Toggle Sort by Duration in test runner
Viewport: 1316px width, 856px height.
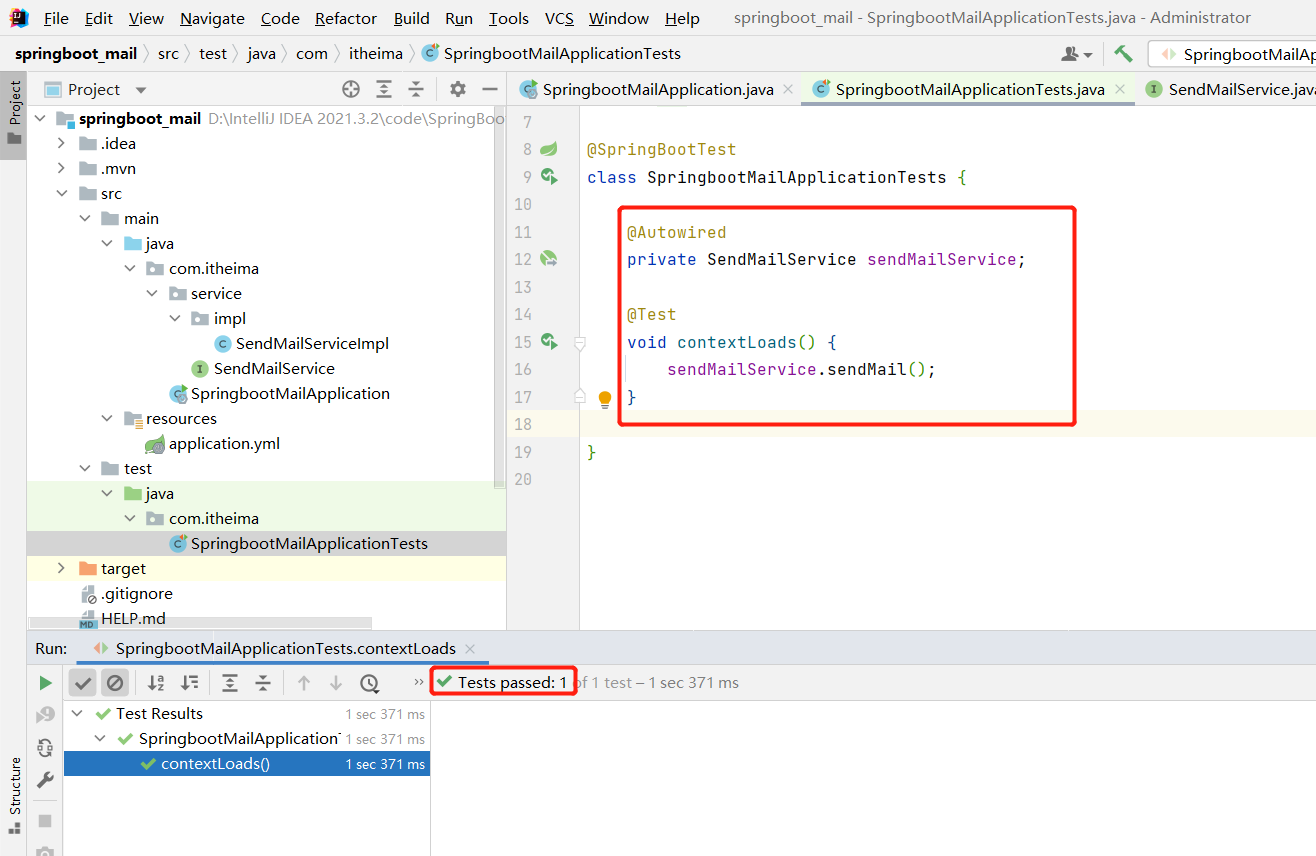point(189,683)
